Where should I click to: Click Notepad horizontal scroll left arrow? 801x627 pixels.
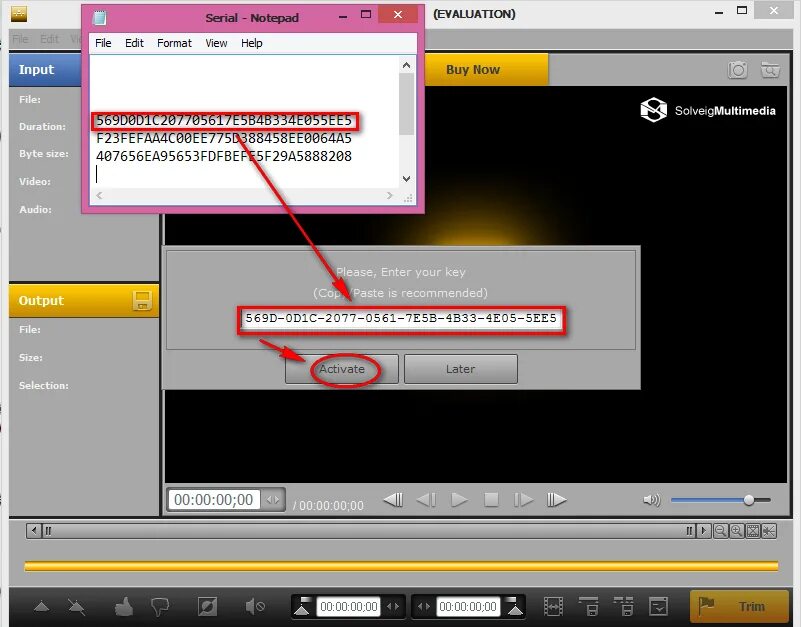click(99, 196)
